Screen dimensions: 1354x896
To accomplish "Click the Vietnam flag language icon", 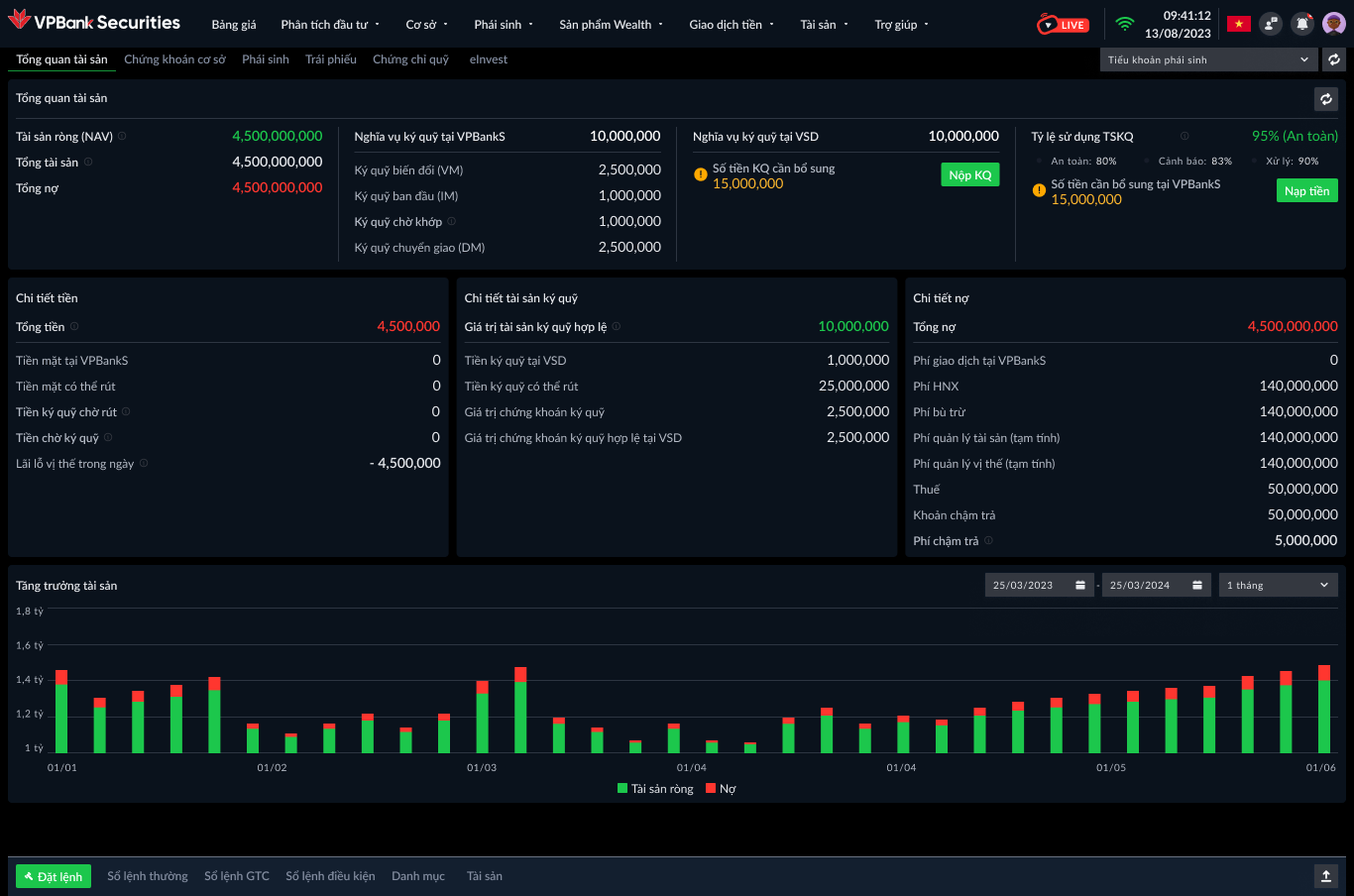I will [1238, 24].
